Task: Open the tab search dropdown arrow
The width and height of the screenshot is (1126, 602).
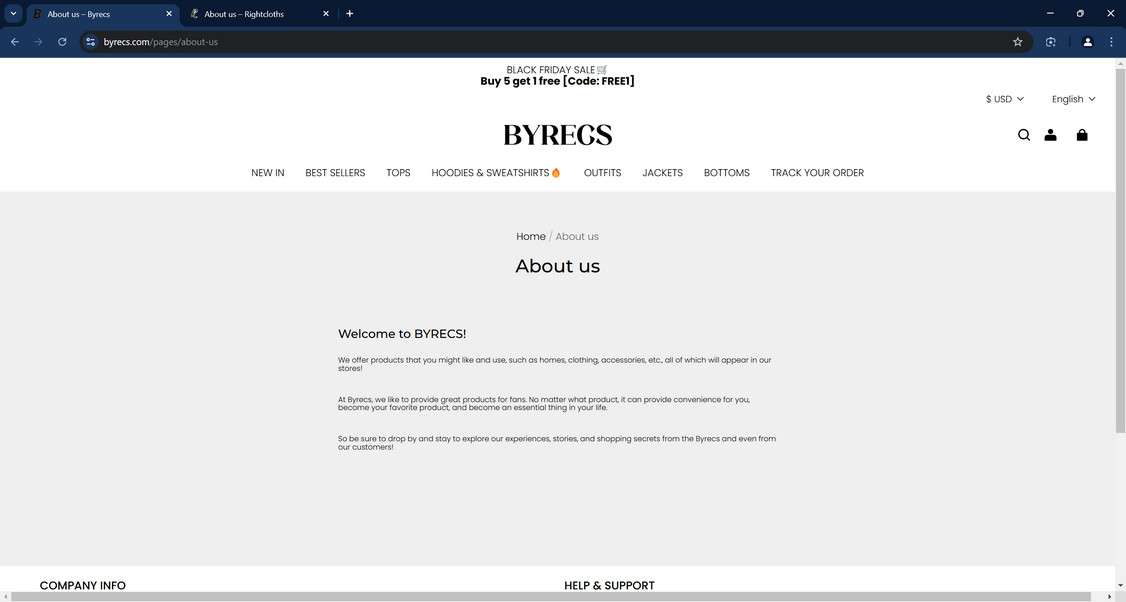Action: 13,14
